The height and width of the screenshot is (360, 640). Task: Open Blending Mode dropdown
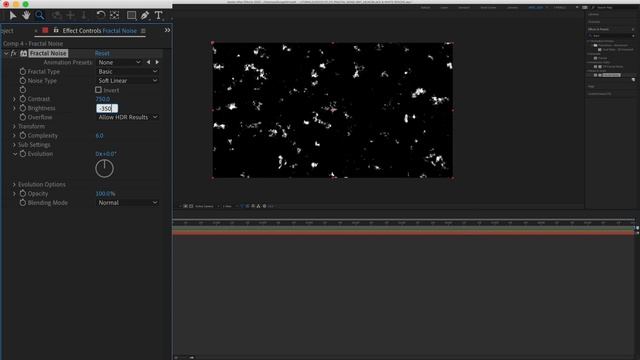point(127,202)
